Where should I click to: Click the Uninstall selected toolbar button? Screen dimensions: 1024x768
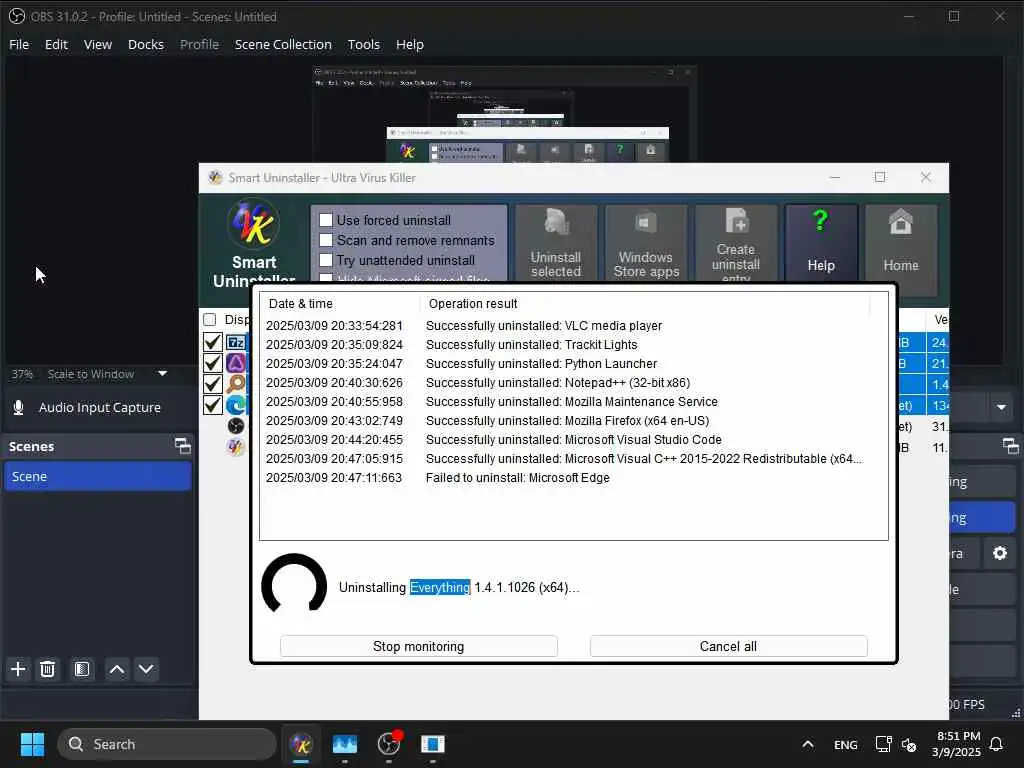click(x=556, y=244)
